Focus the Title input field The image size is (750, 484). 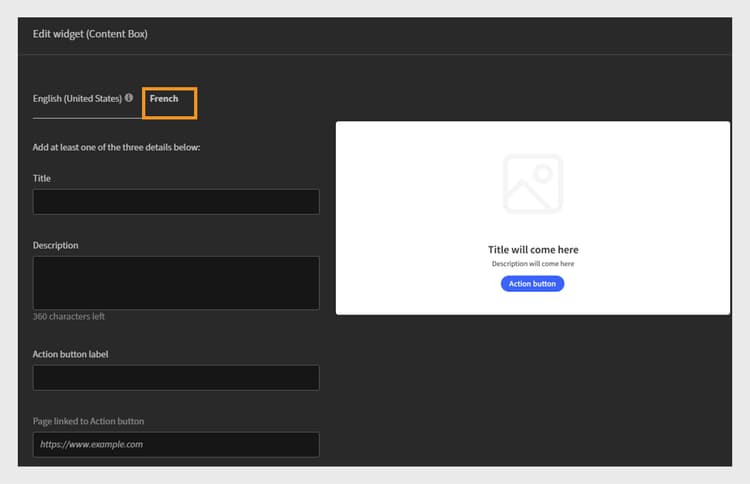point(176,201)
